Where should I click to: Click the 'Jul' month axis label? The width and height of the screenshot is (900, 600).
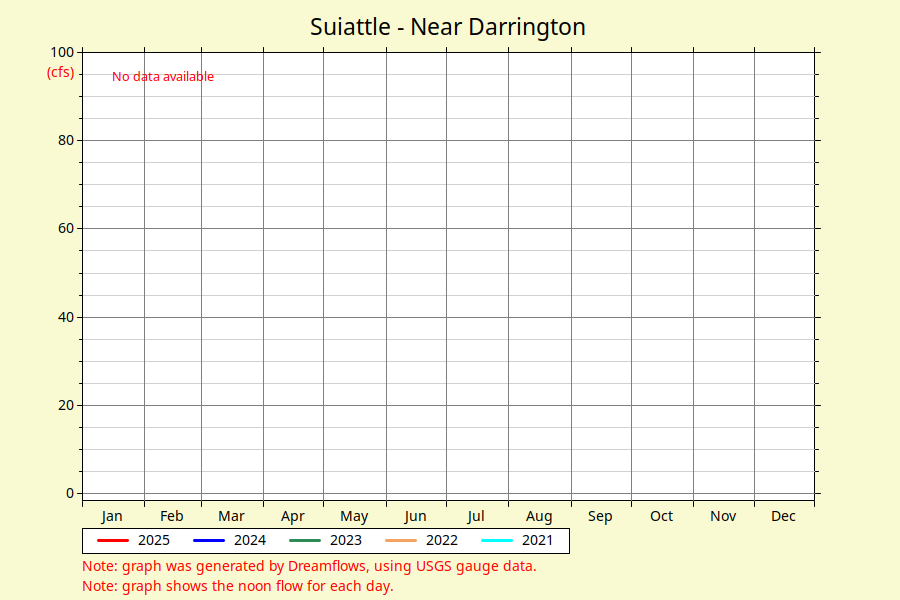476,516
